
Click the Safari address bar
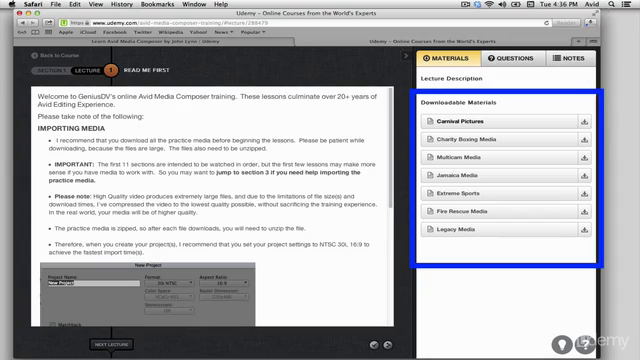coord(304,23)
